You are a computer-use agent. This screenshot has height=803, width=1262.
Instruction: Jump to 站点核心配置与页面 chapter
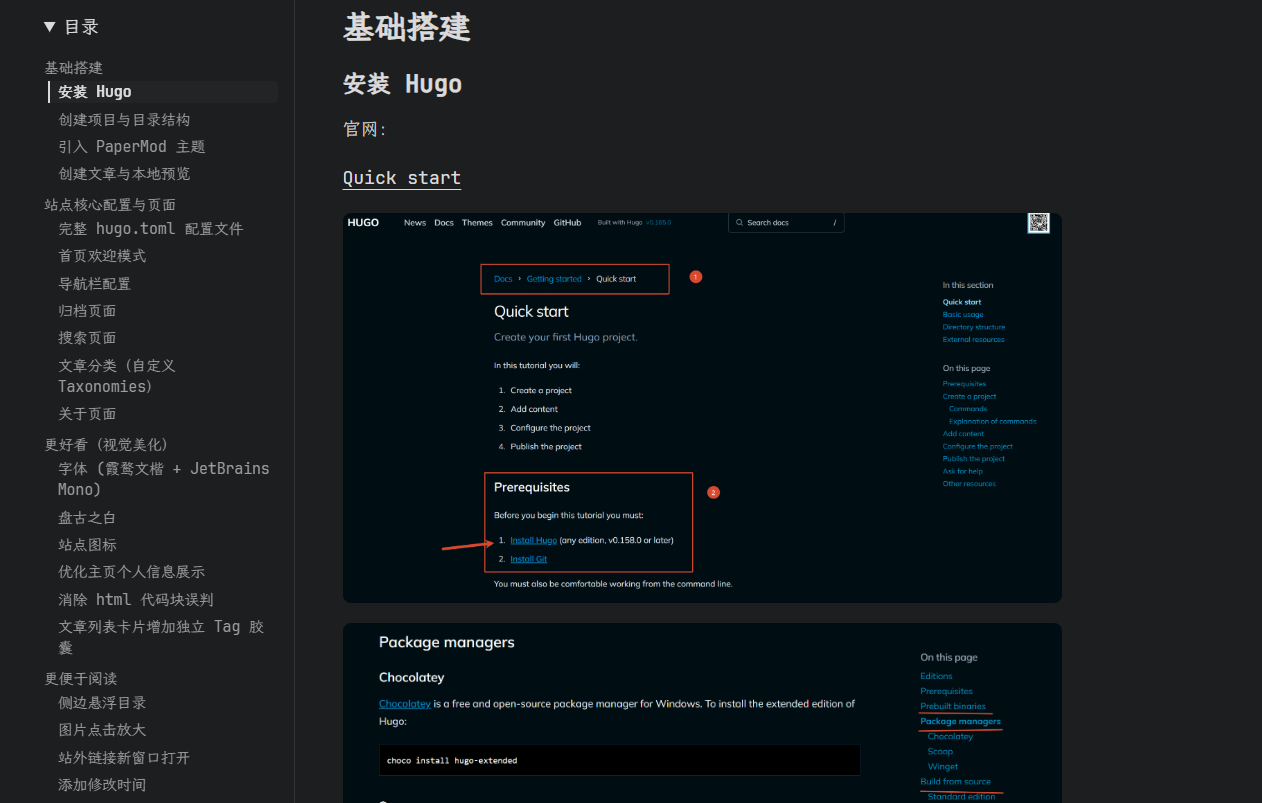pos(110,205)
